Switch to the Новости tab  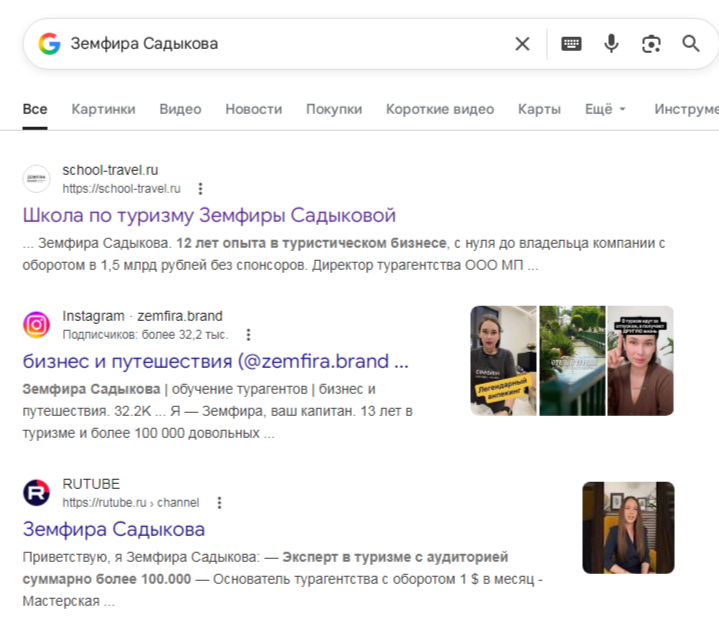click(x=253, y=109)
